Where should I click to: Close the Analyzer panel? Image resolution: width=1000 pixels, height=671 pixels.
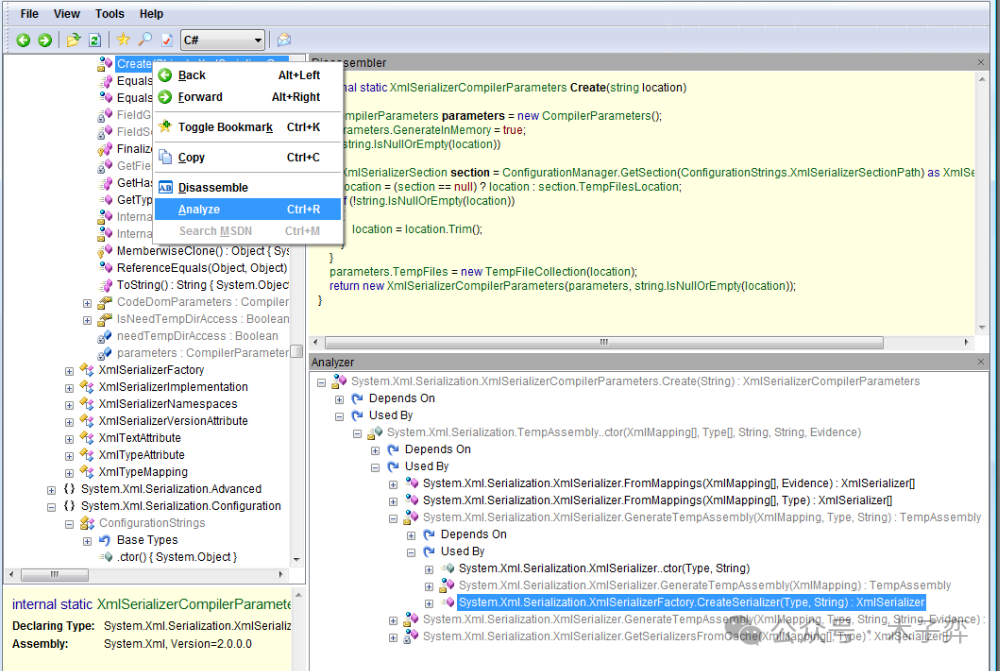[x=980, y=362]
